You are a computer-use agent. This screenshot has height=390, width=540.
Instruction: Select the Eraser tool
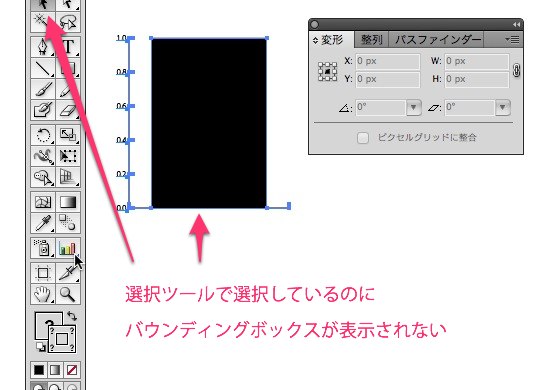tap(68, 110)
